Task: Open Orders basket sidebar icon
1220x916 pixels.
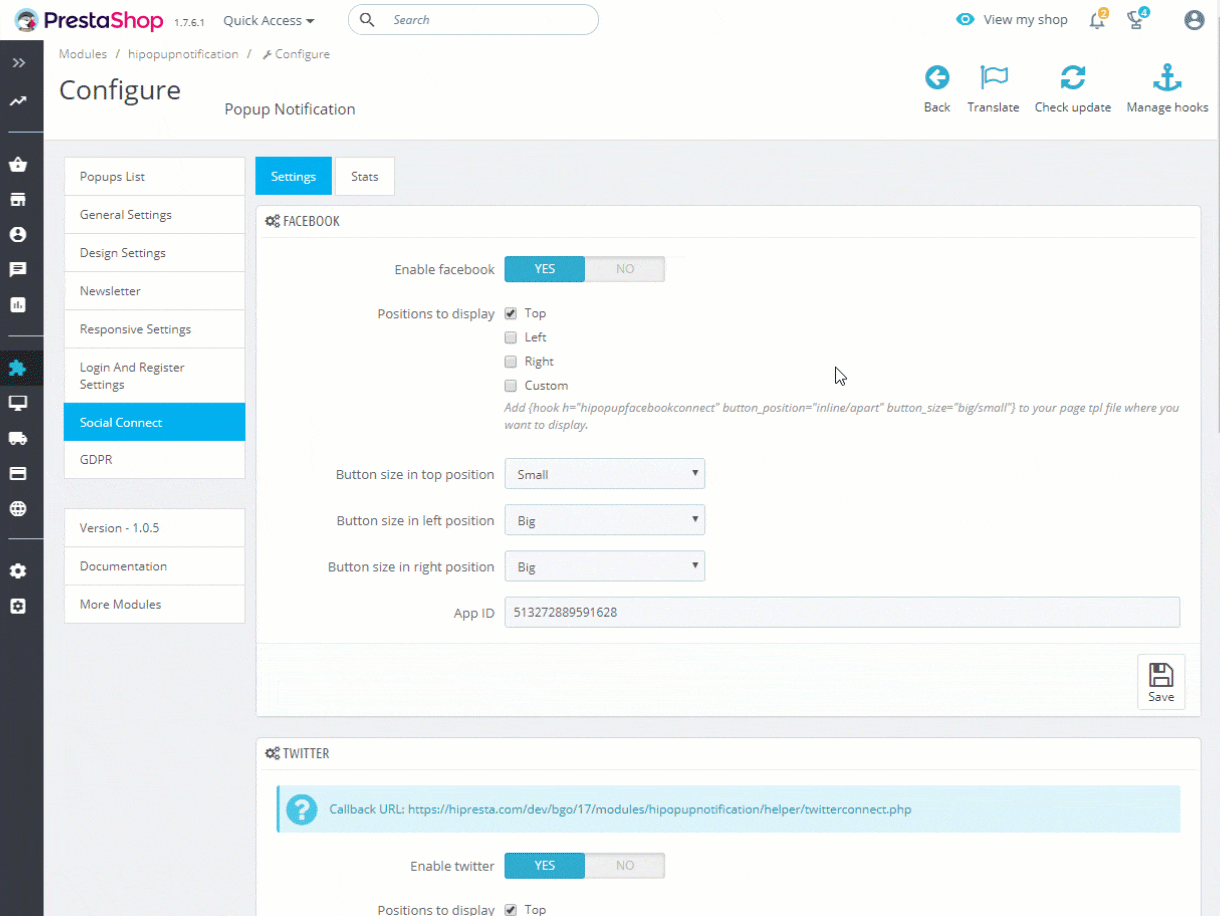Action: pos(18,165)
